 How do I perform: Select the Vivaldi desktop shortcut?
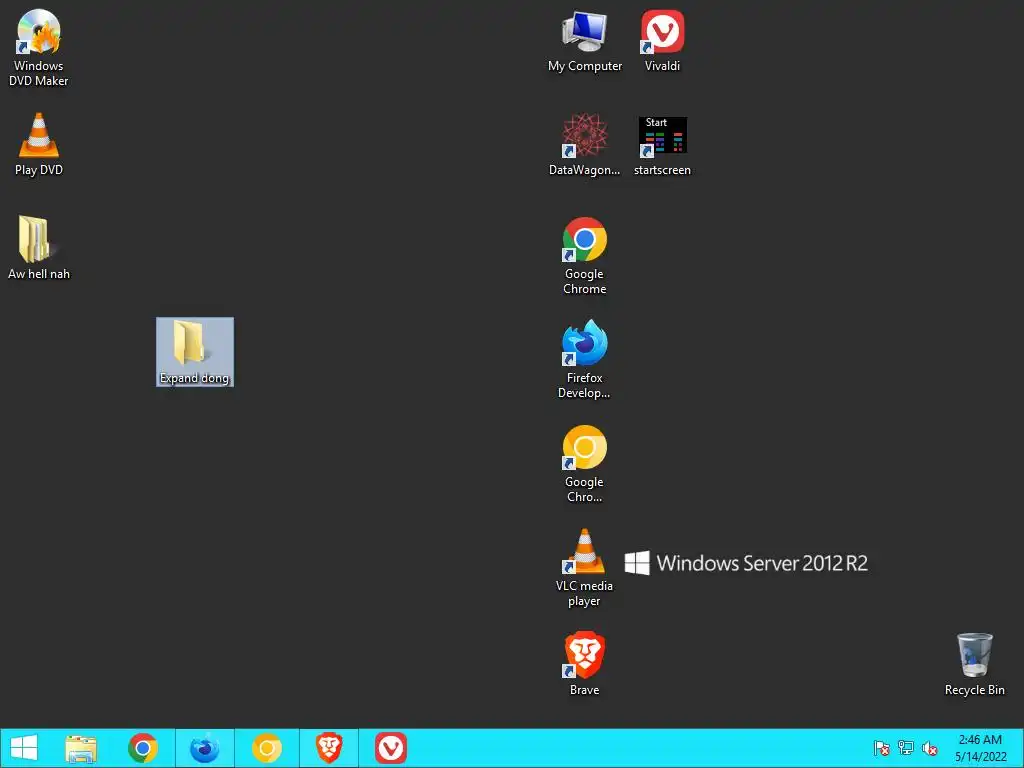pos(662,40)
